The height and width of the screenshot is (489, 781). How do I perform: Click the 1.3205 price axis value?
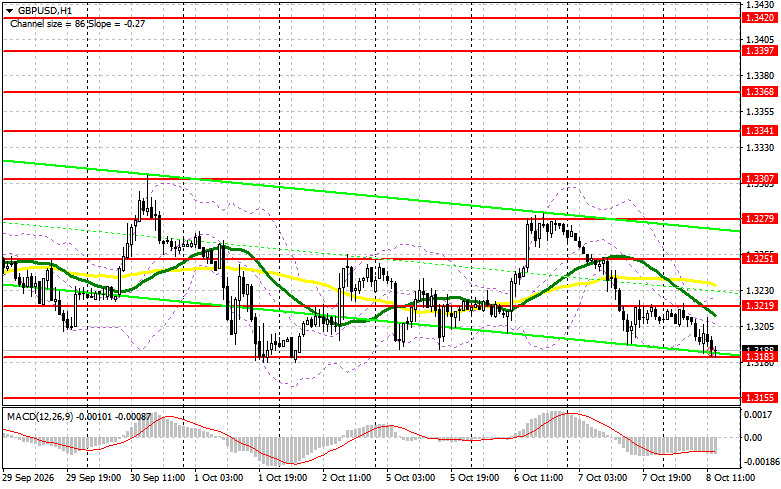[x=760, y=327]
